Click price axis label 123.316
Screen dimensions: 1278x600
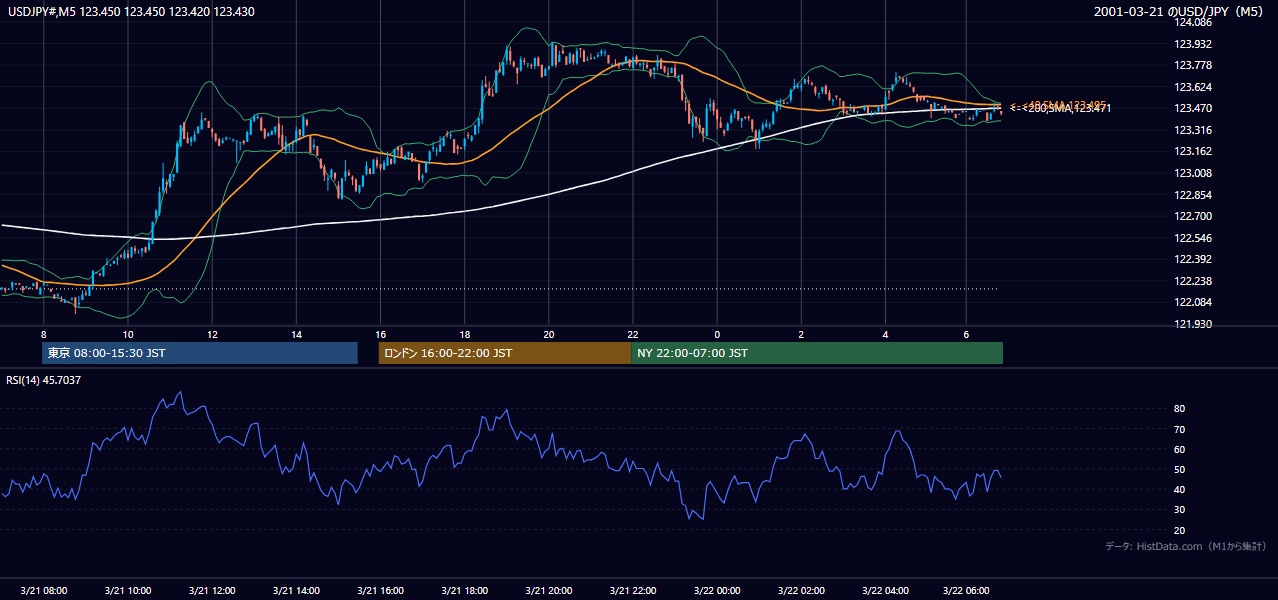point(1191,130)
